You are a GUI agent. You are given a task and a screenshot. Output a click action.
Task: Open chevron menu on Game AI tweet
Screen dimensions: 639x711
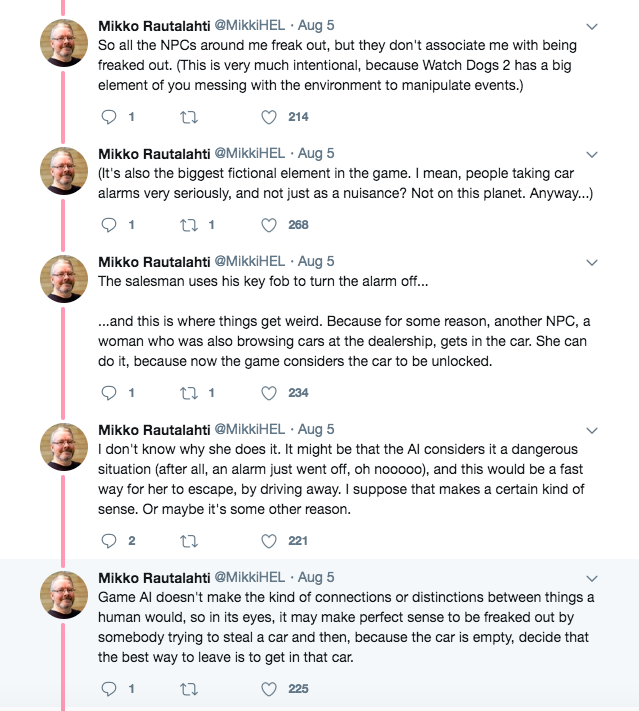(x=591, y=578)
